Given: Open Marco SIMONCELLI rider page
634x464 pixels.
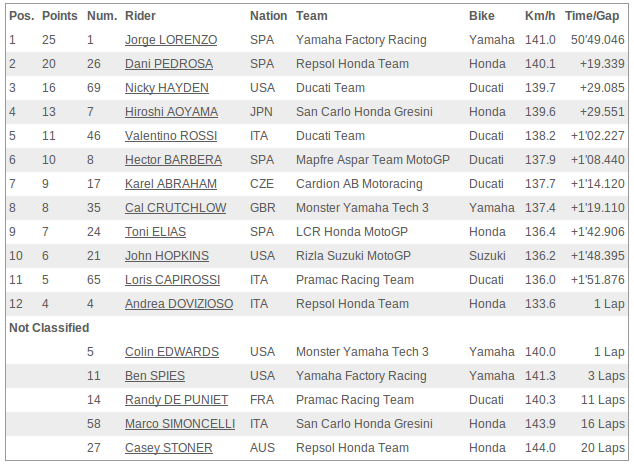Looking at the screenshot, I should (x=180, y=424).
